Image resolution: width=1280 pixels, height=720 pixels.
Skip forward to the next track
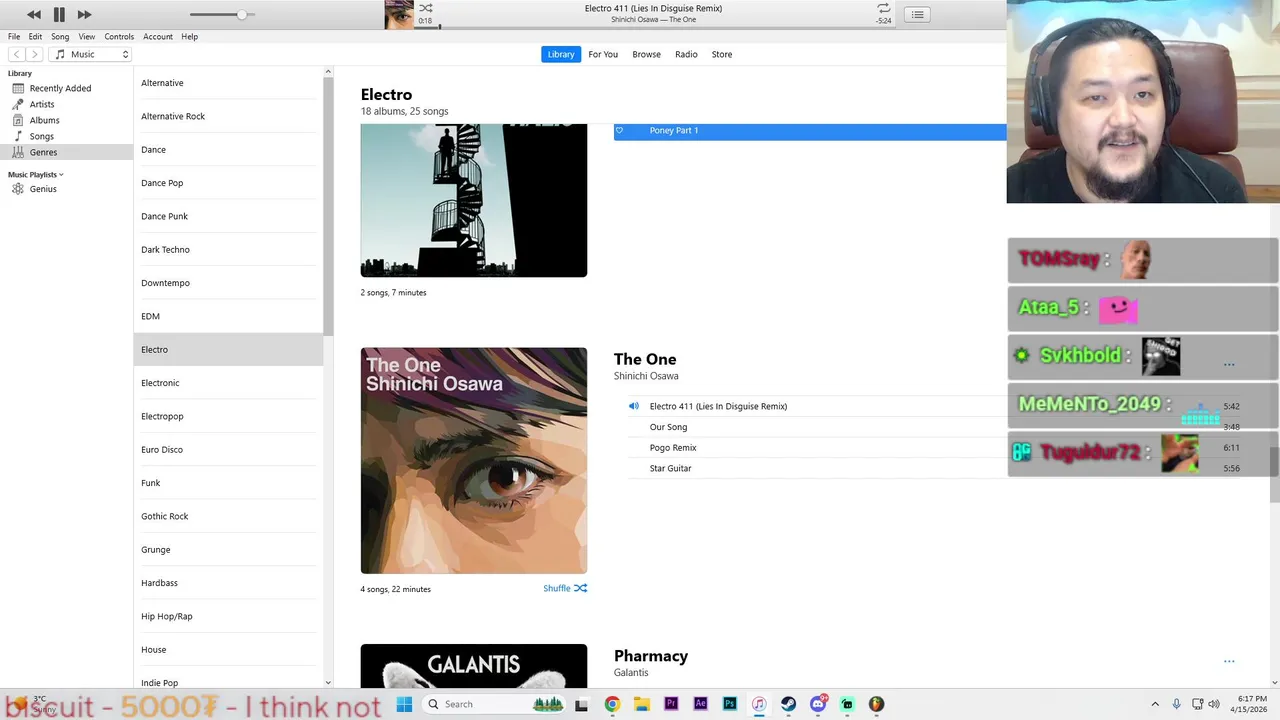pos(84,14)
